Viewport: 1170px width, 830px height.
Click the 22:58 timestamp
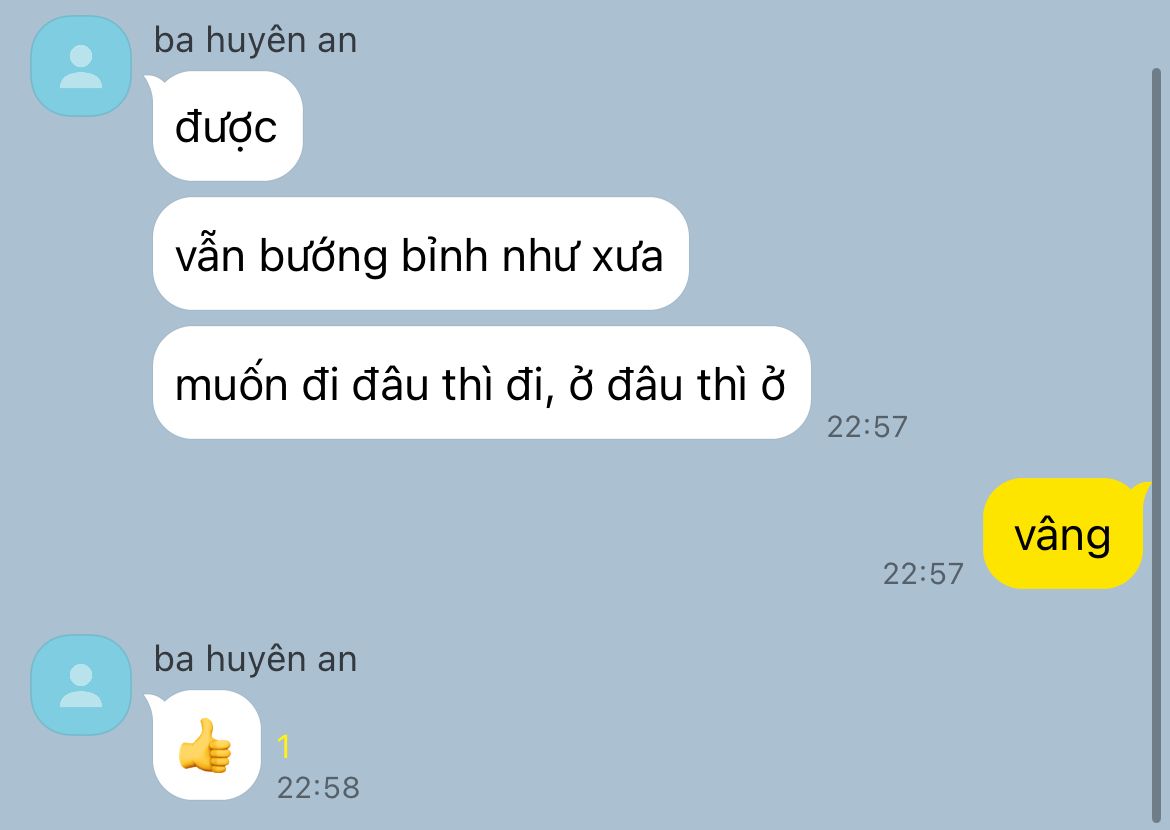319,787
